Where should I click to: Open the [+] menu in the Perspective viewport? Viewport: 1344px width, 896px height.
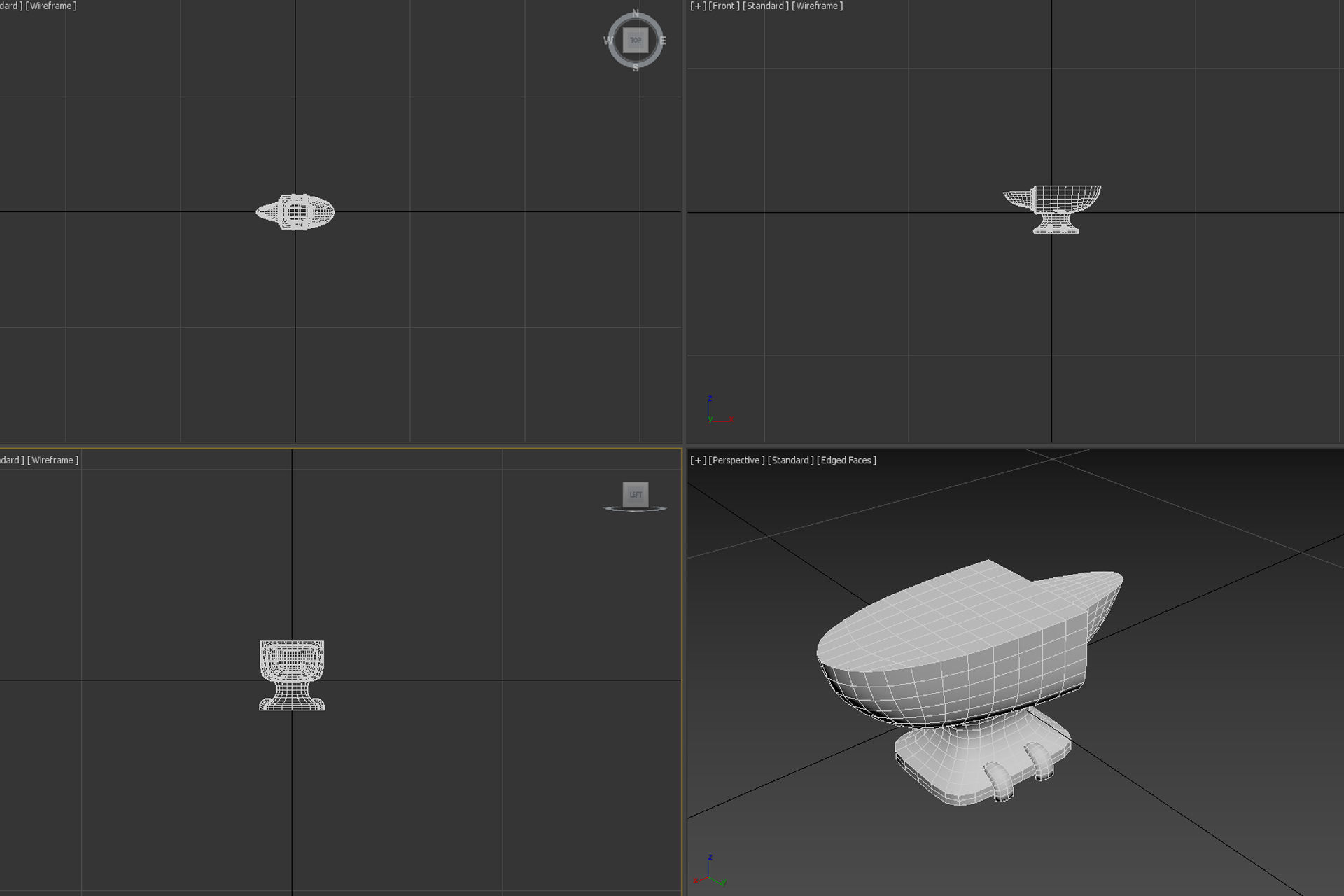(x=698, y=460)
